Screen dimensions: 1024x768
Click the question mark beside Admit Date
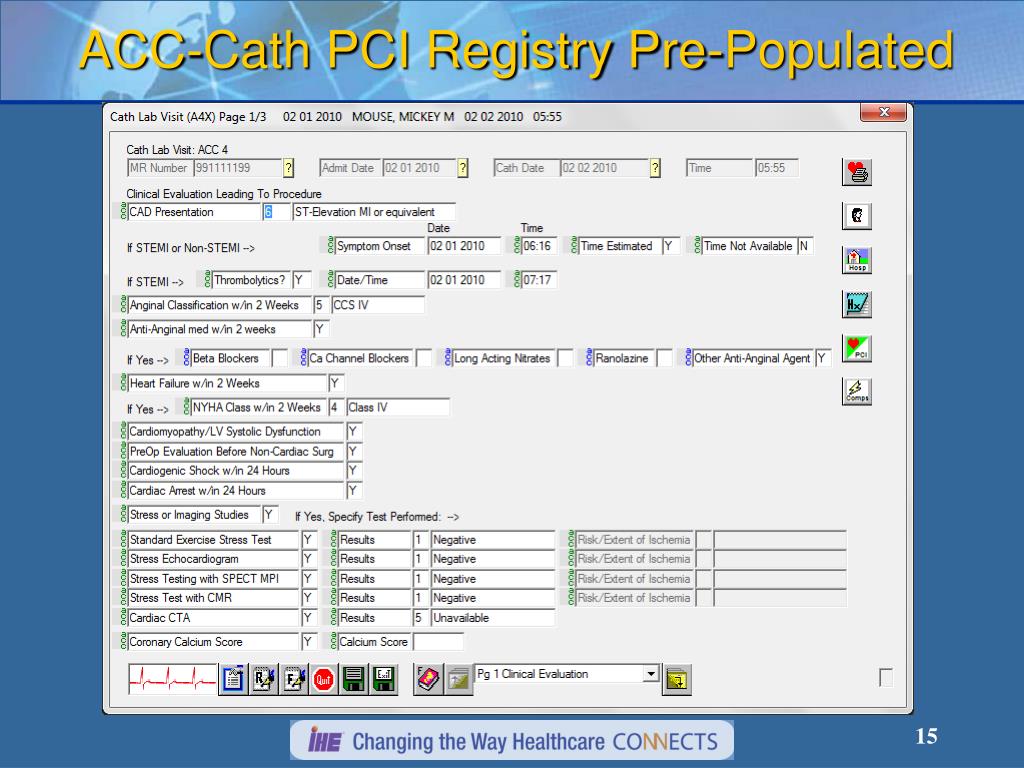click(462, 168)
